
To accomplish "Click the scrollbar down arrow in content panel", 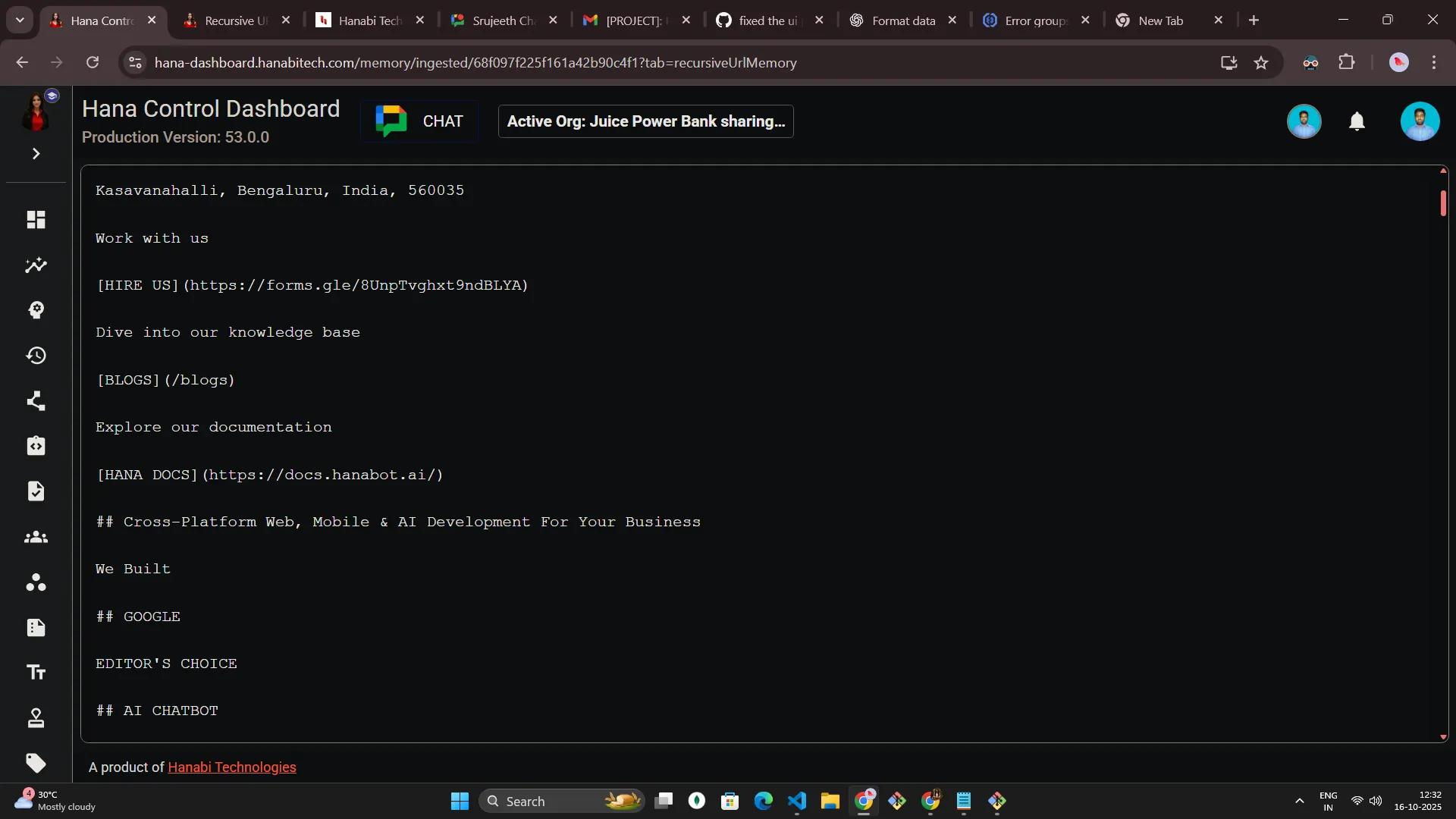I will tap(1442, 737).
